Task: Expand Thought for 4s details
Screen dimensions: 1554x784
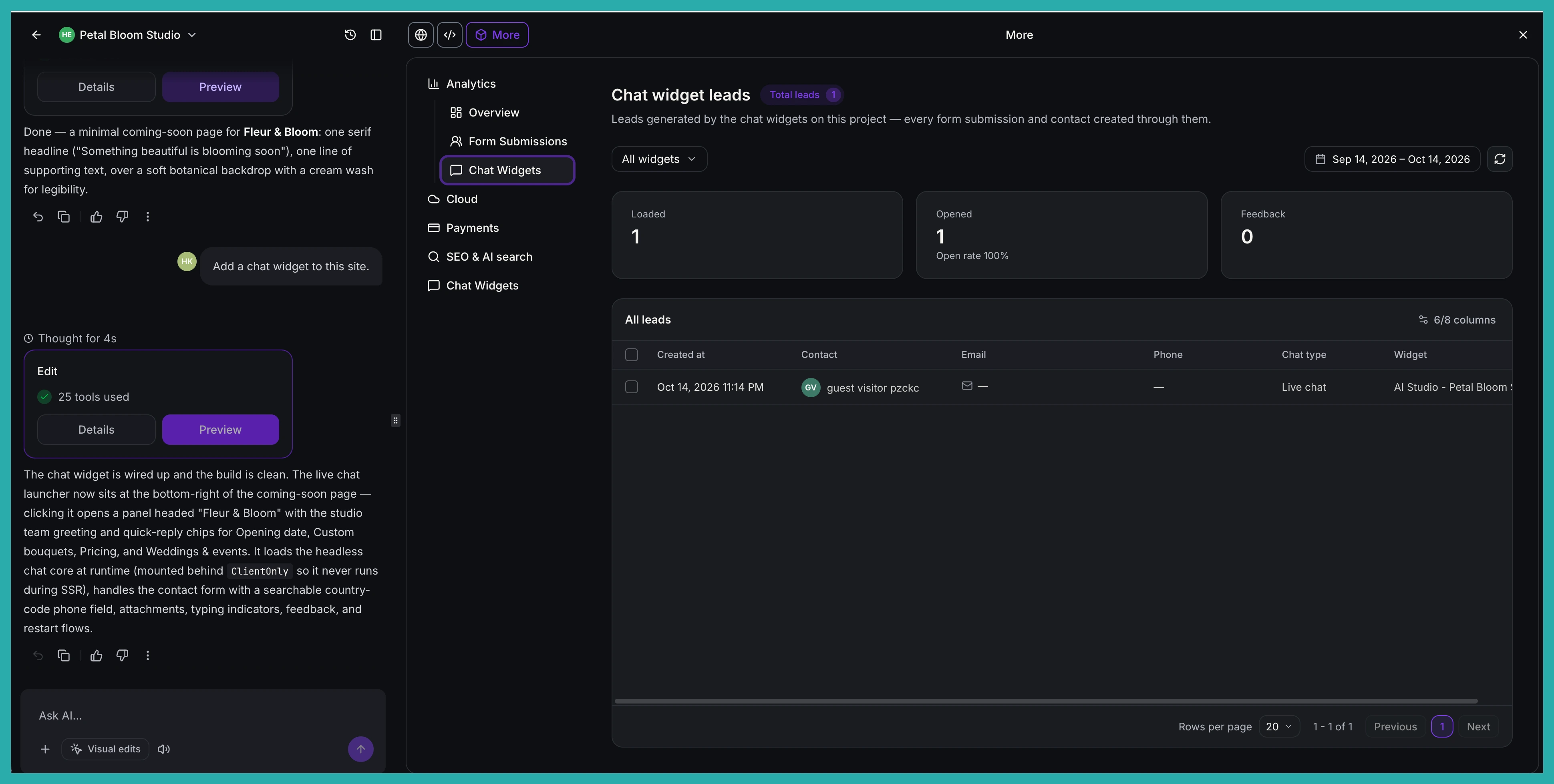Action: 70,338
